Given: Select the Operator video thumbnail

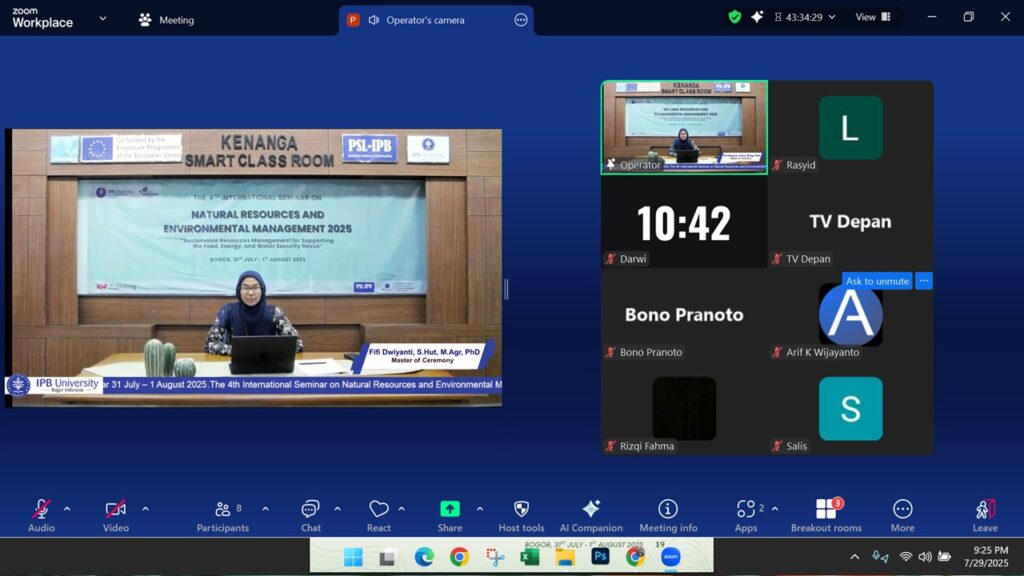Looking at the screenshot, I should pyautogui.click(x=684, y=127).
